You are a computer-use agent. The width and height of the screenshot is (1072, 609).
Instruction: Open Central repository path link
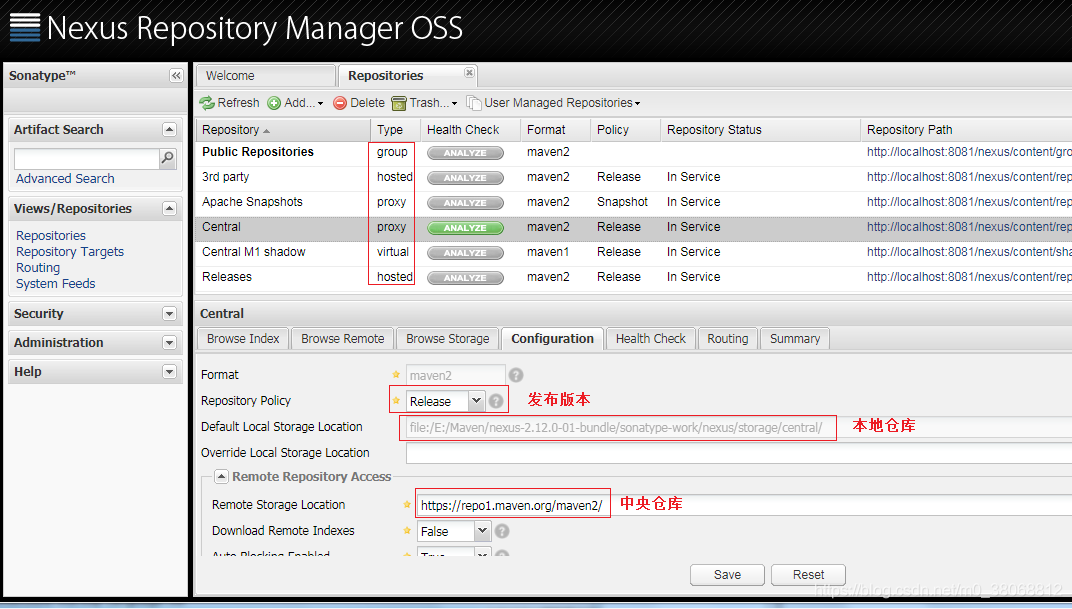pyautogui.click(x=969, y=227)
